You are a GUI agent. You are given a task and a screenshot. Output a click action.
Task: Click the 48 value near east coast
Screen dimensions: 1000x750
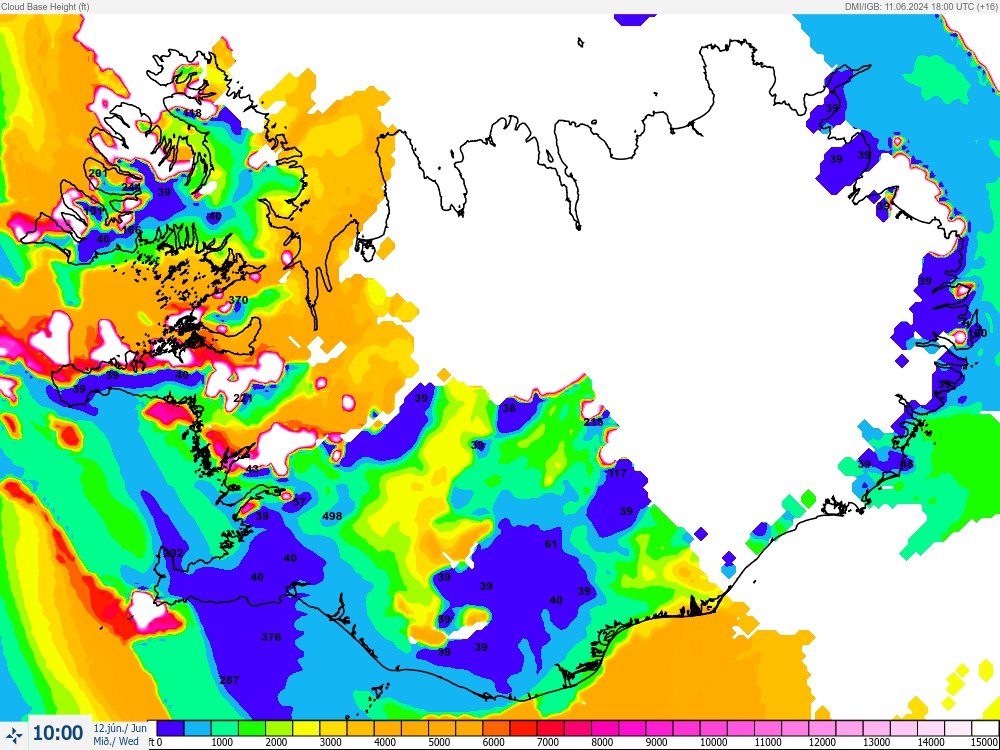point(906,464)
